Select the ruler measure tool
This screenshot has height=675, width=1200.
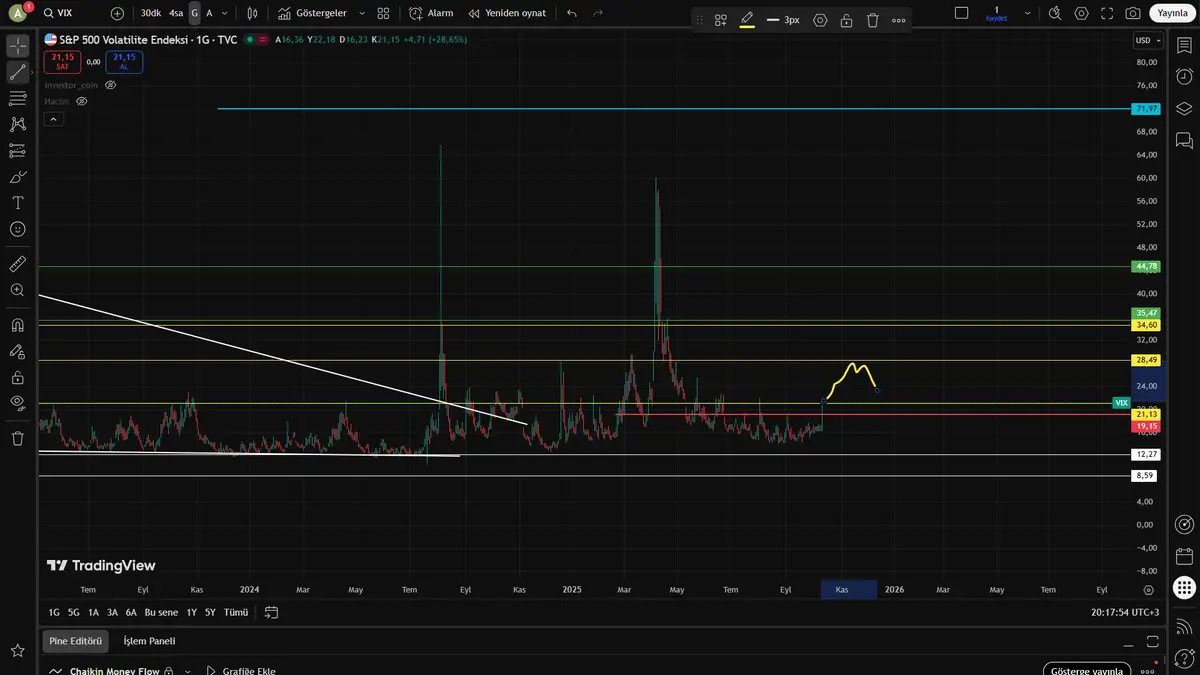(x=18, y=264)
